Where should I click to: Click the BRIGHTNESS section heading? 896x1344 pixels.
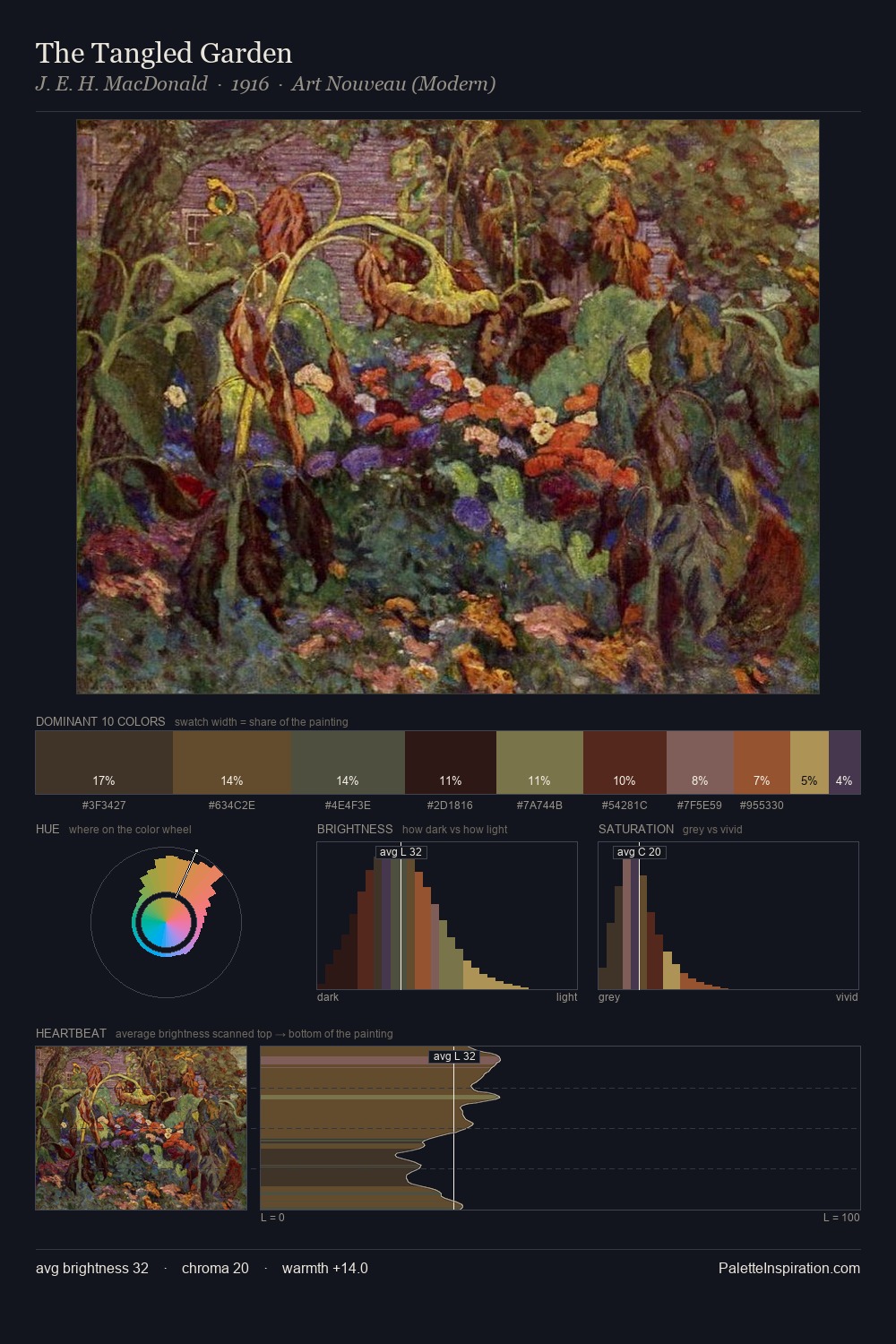355,829
